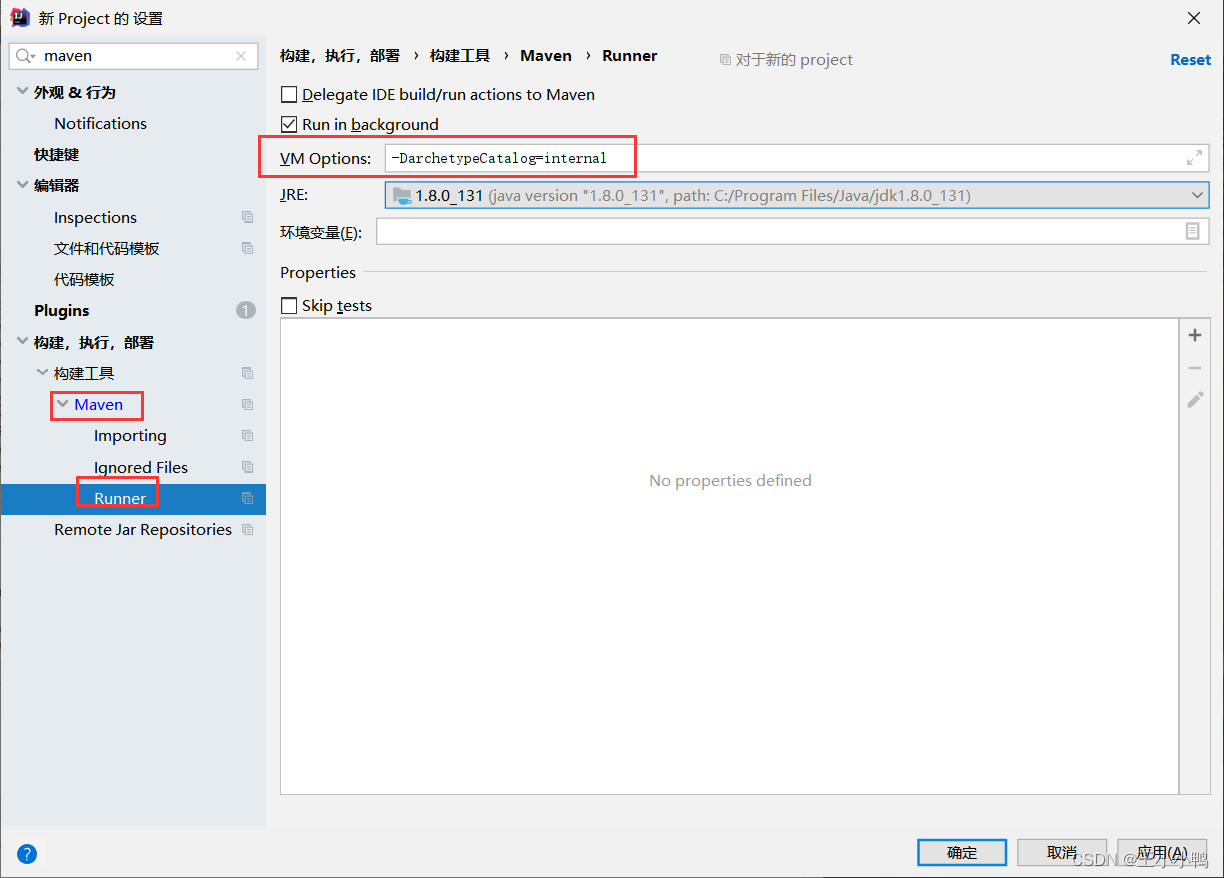Open 文件和代码模板 settings page
Screen dimensions: 1224x878
tap(107, 248)
